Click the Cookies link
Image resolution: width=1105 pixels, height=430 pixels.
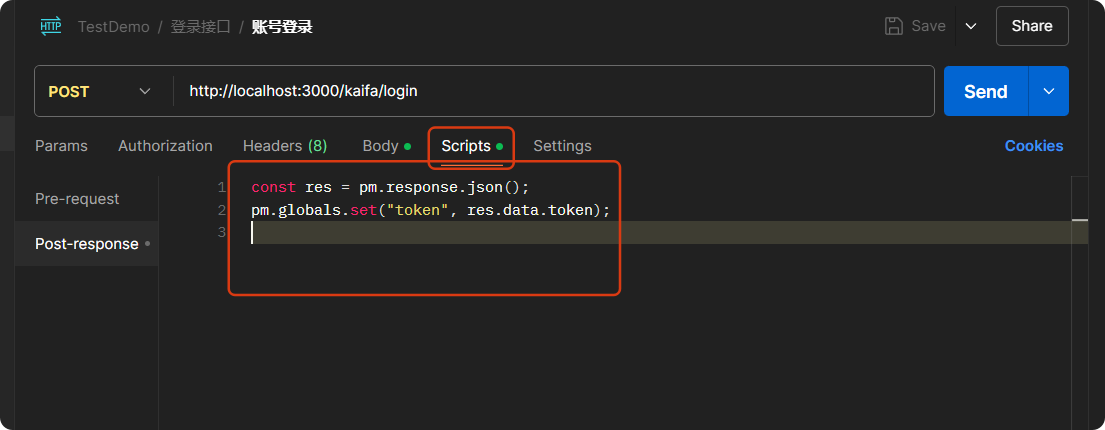[x=1033, y=146]
